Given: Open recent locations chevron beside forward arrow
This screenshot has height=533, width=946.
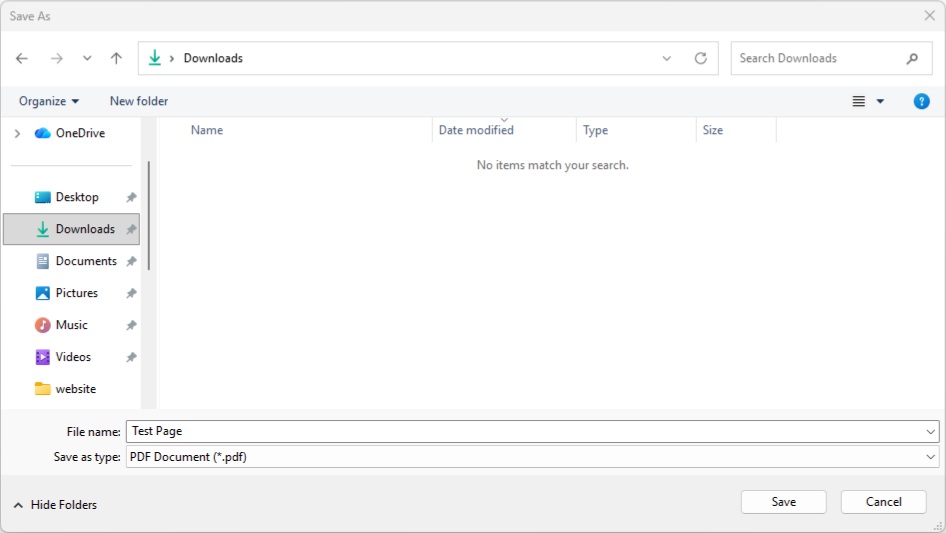Looking at the screenshot, I should click(x=87, y=58).
